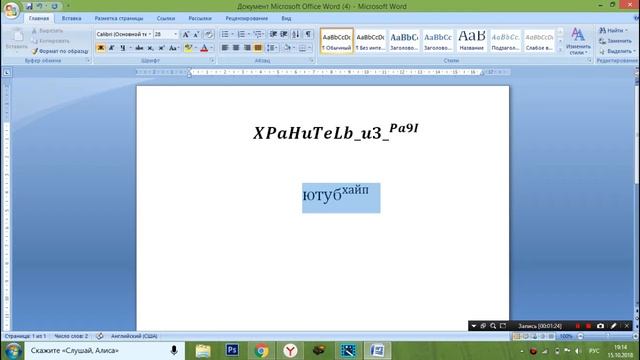This screenshot has width=640, height=360.
Task: Open the line spacing dropdown
Action: (271, 48)
